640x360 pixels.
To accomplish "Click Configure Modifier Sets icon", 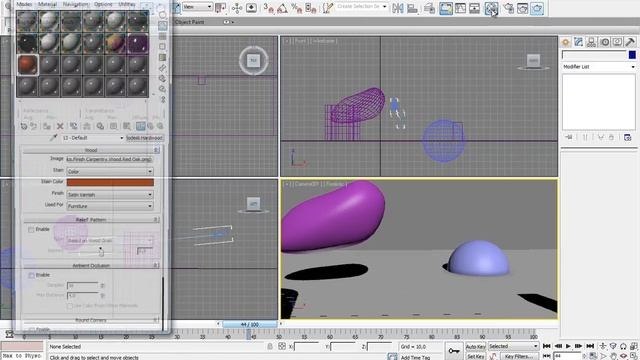I will [x=628, y=138].
